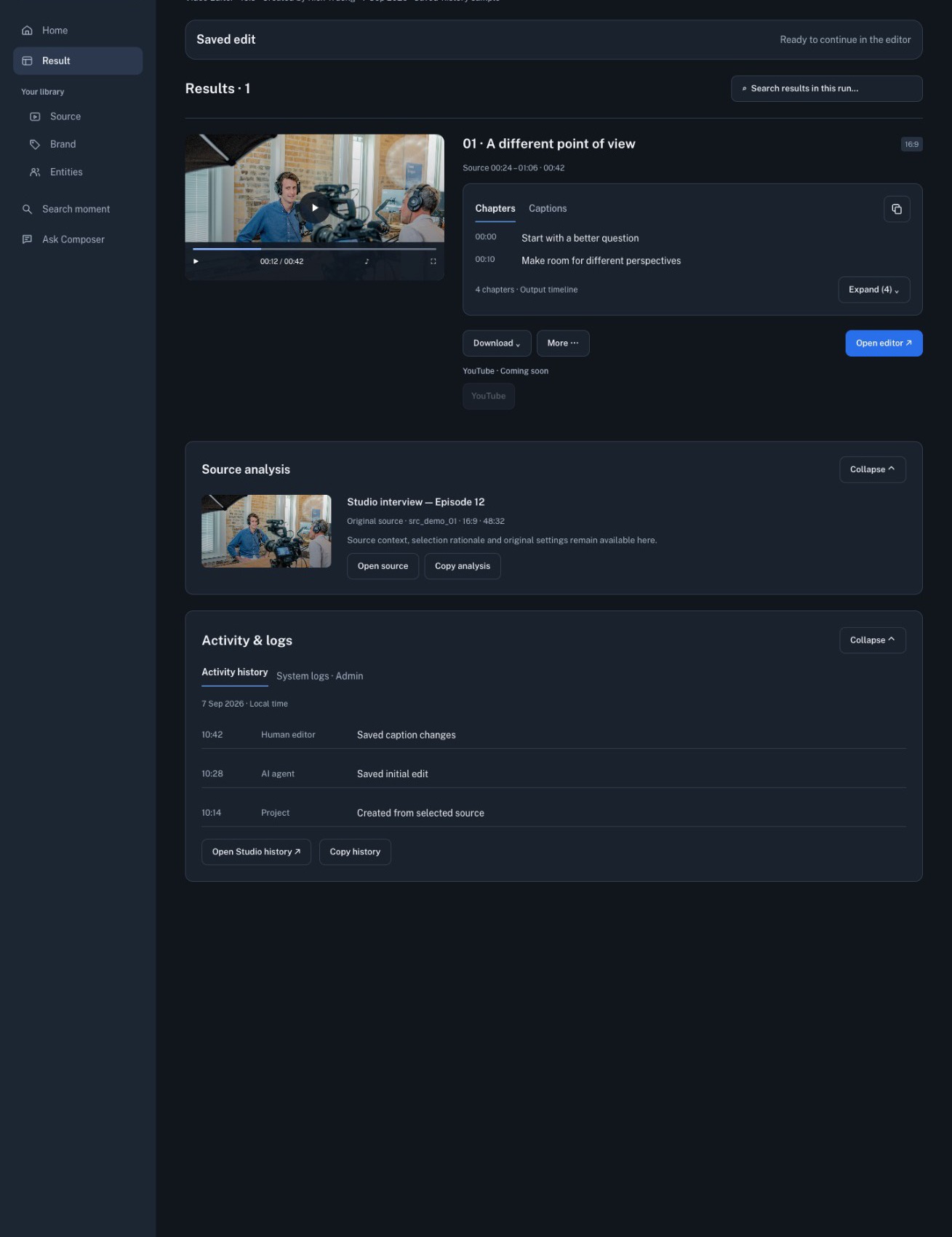Open the Entities people icon
952x1237 pixels.
(35, 172)
